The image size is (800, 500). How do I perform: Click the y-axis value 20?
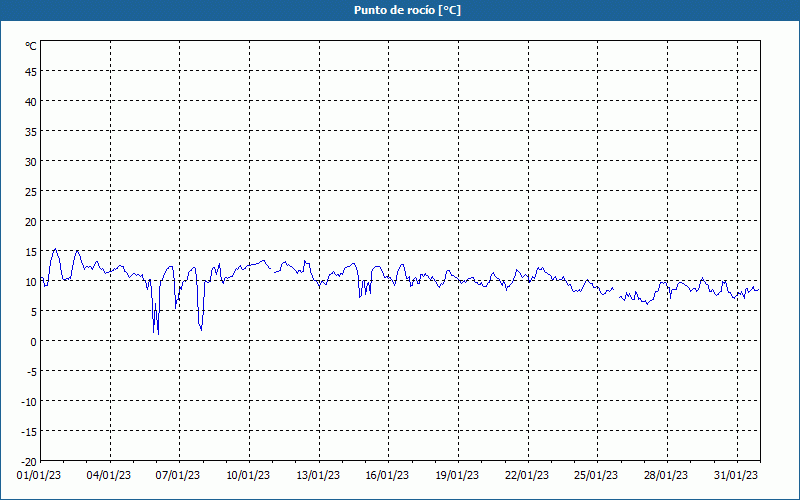pos(31,222)
